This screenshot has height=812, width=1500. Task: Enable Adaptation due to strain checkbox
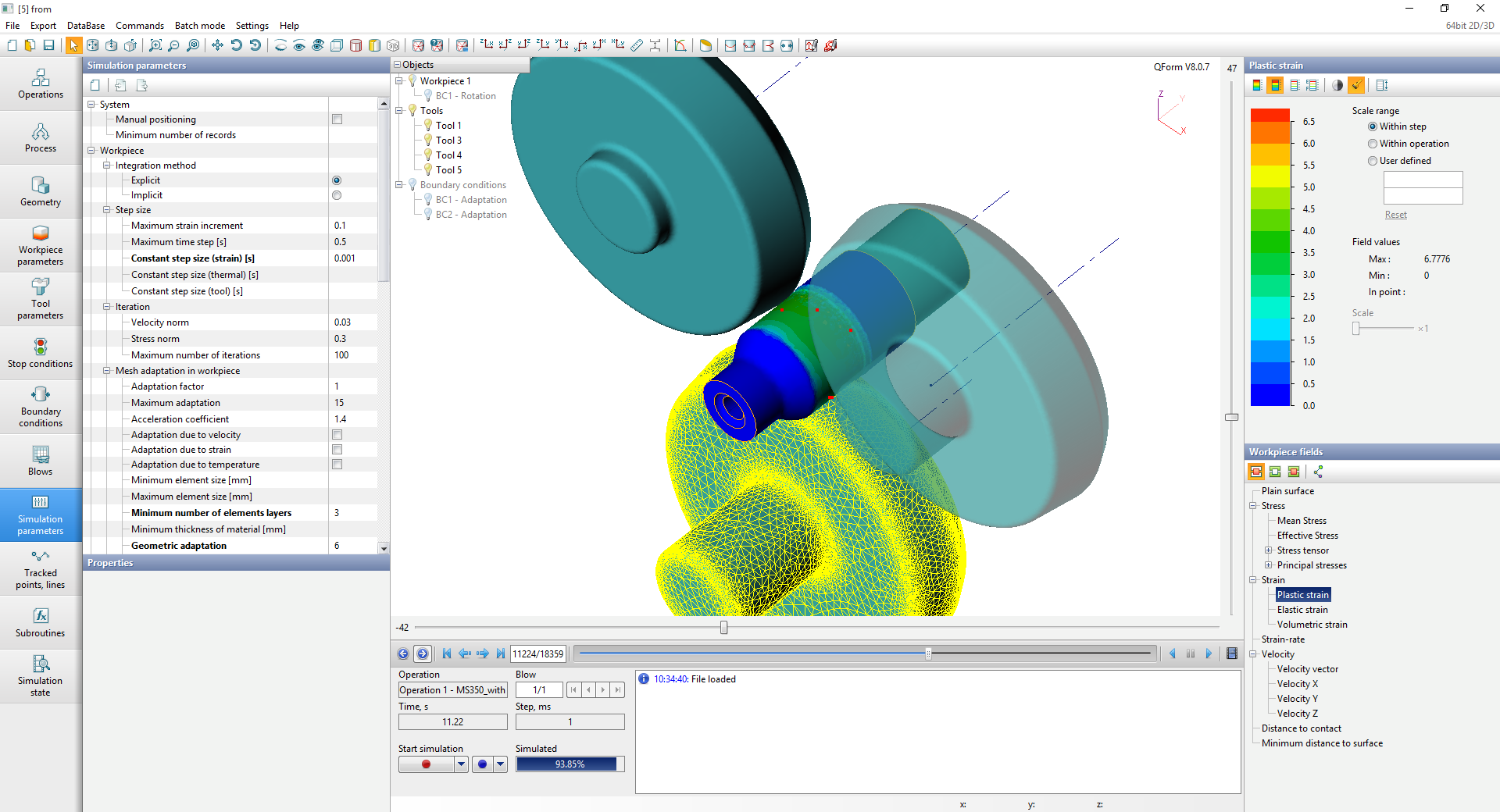tap(337, 450)
